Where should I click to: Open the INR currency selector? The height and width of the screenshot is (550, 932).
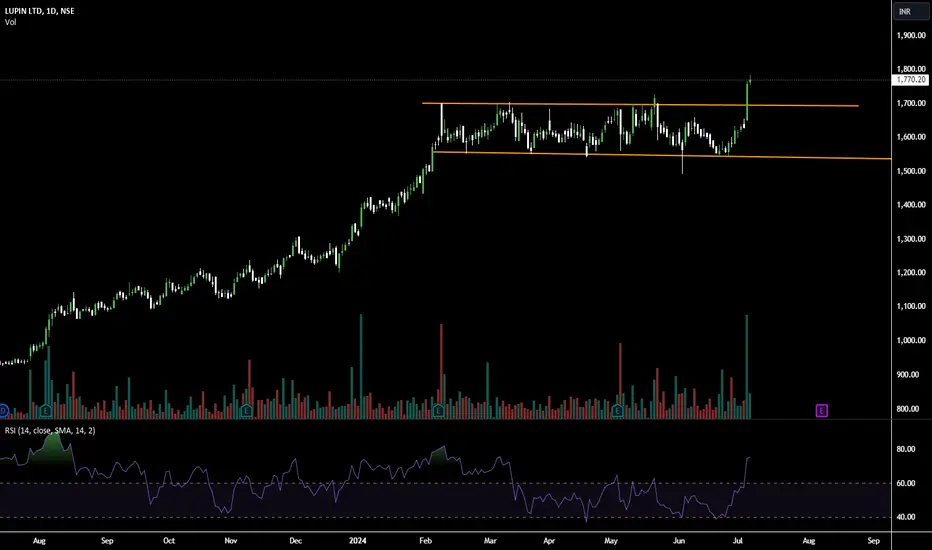tap(911, 11)
